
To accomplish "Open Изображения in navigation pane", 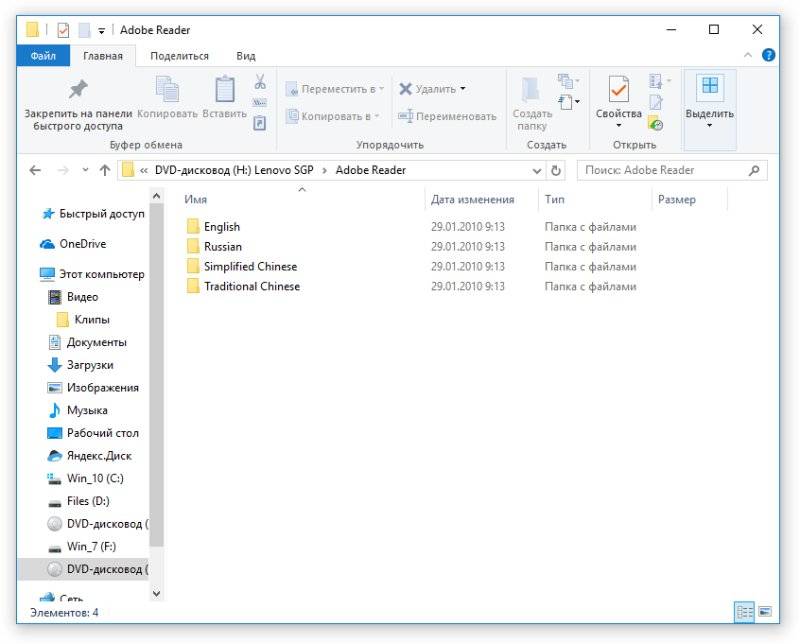I will pos(93,387).
